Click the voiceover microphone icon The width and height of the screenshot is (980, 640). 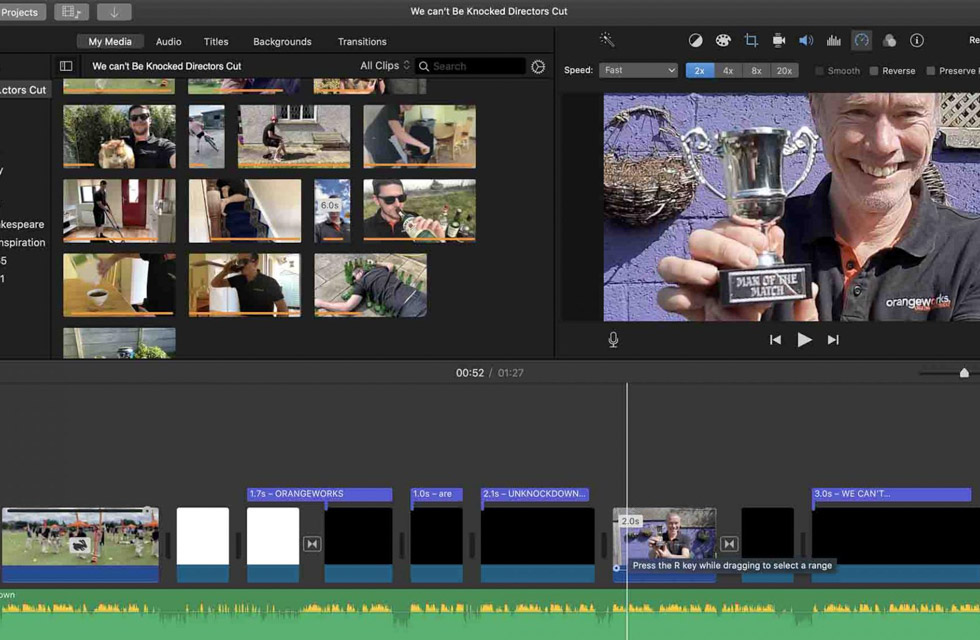(x=613, y=340)
